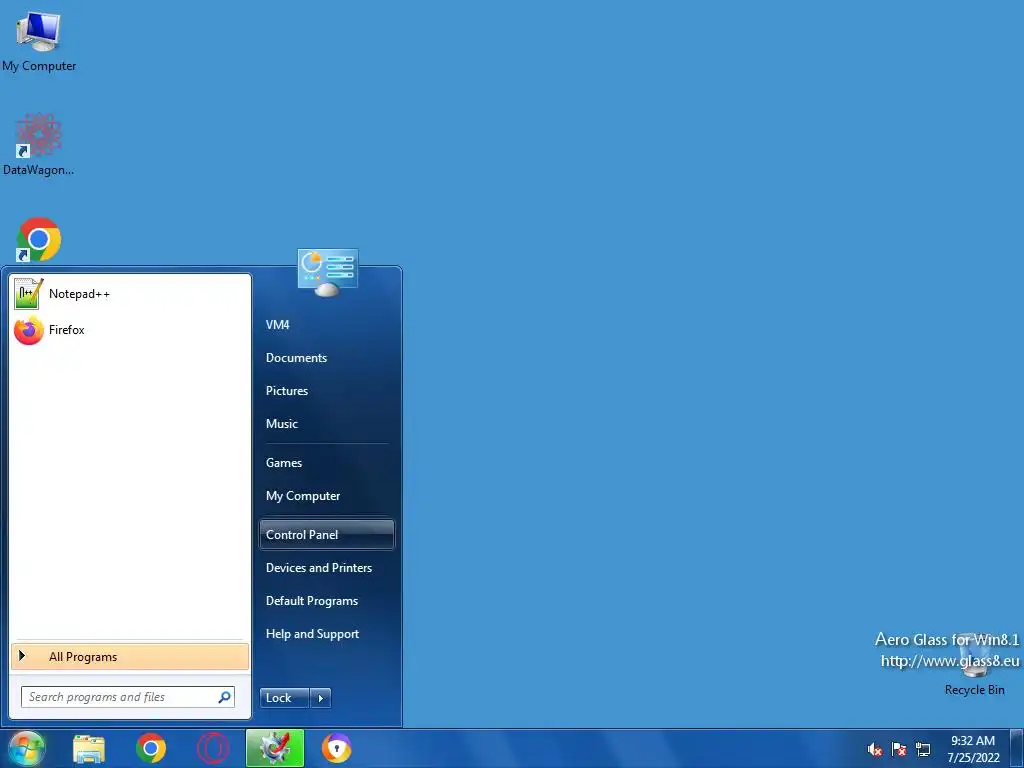Click the taskbar clock showing 9:32 AM
This screenshot has height=768, width=1024.
(973, 749)
